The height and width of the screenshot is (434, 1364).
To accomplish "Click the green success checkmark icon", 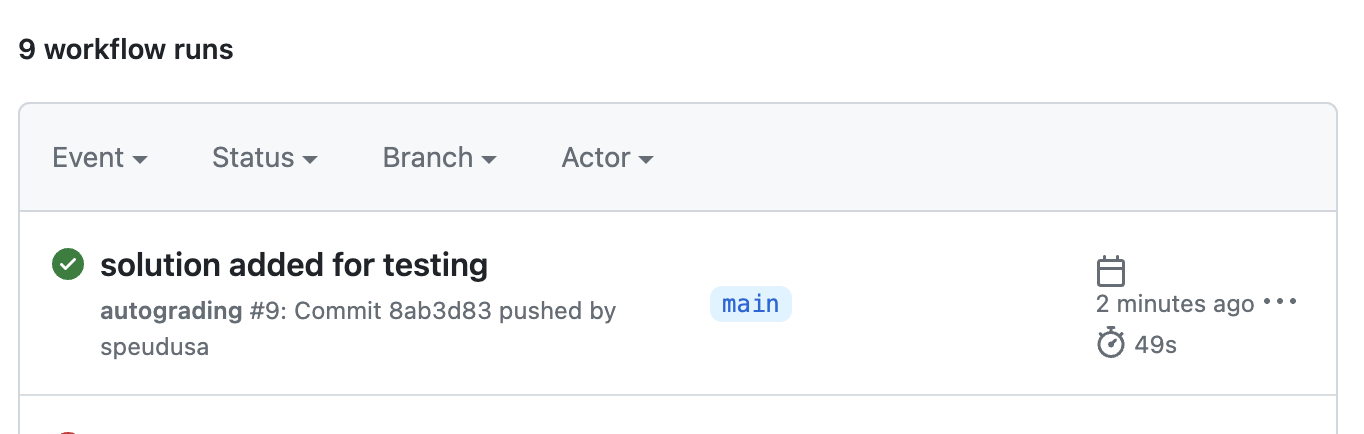I will [x=67, y=265].
